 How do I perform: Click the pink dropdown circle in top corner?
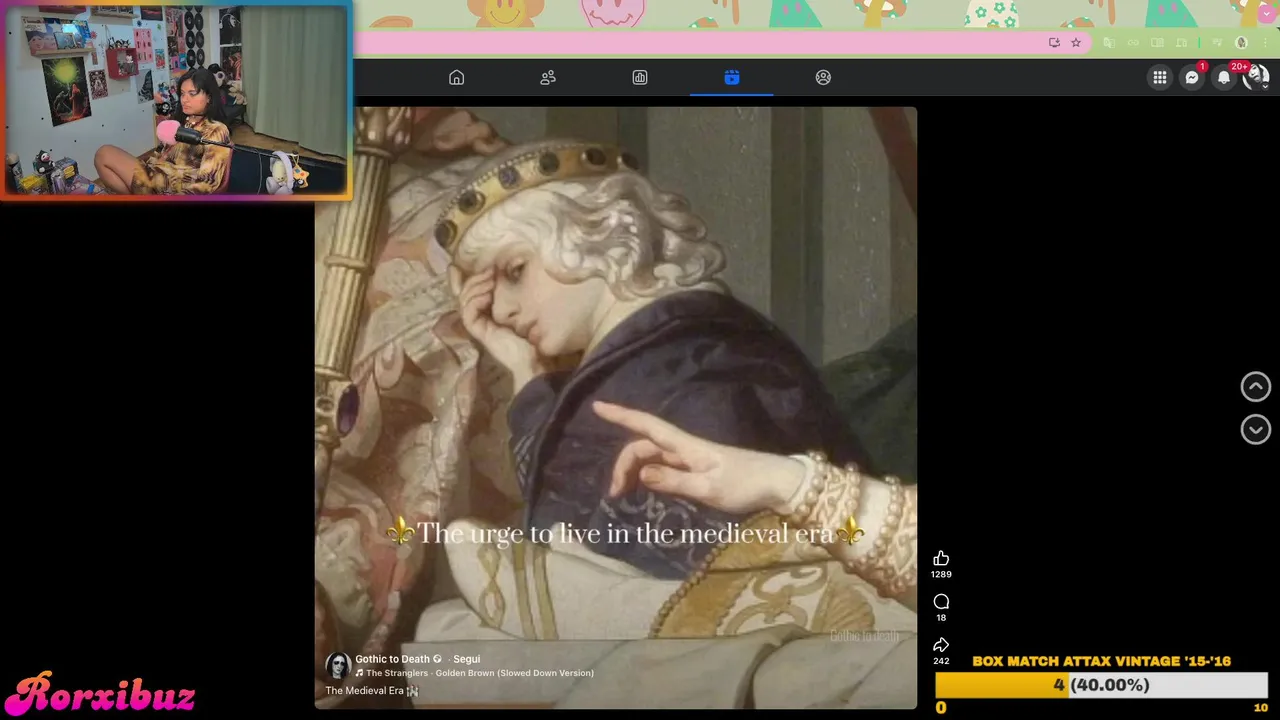(x=1266, y=13)
